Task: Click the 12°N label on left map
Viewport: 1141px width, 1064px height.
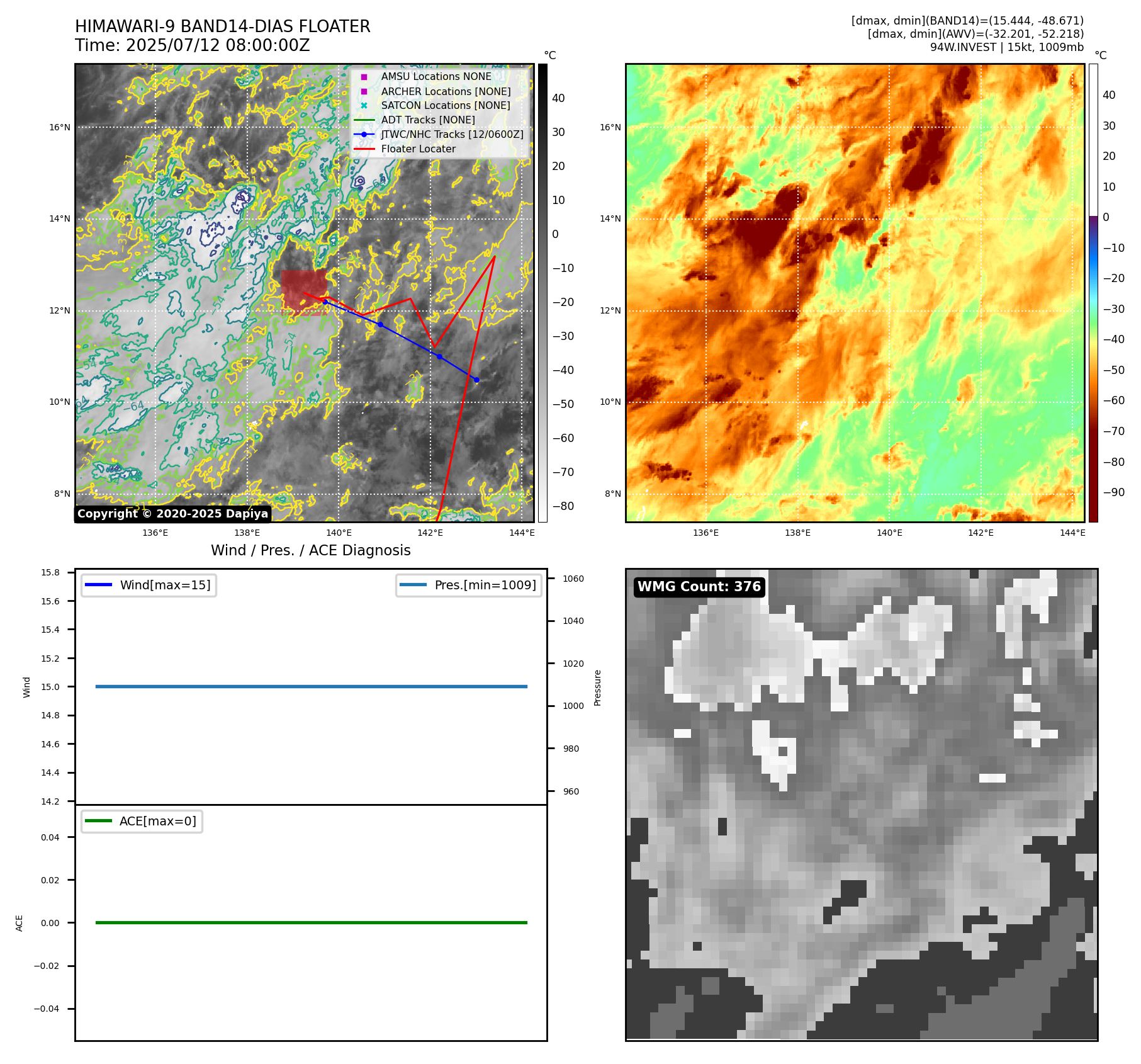Action: (x=60, y=310)
